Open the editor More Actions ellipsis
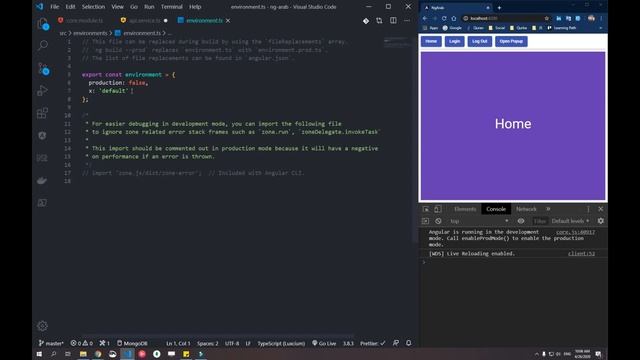640x360 pixels. (407, 20)
